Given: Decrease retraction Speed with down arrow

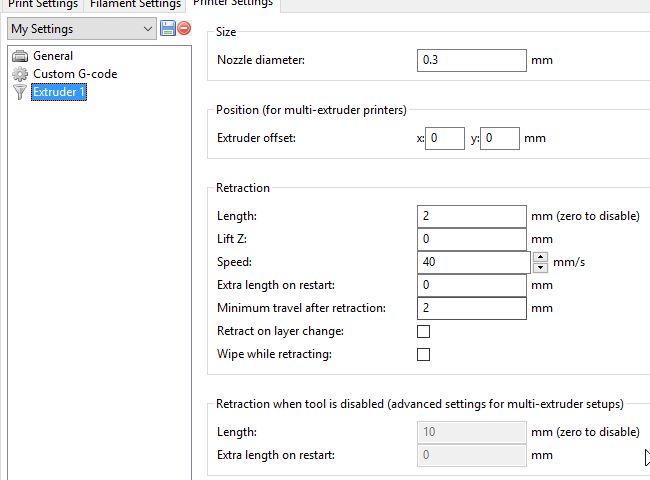Looking at the screenshot, I should coord(540,268).
